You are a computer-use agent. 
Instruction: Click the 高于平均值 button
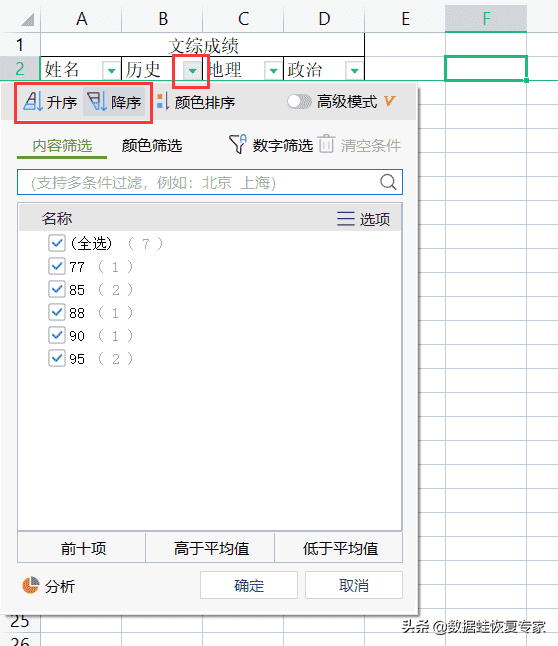(x=210, y=548)
